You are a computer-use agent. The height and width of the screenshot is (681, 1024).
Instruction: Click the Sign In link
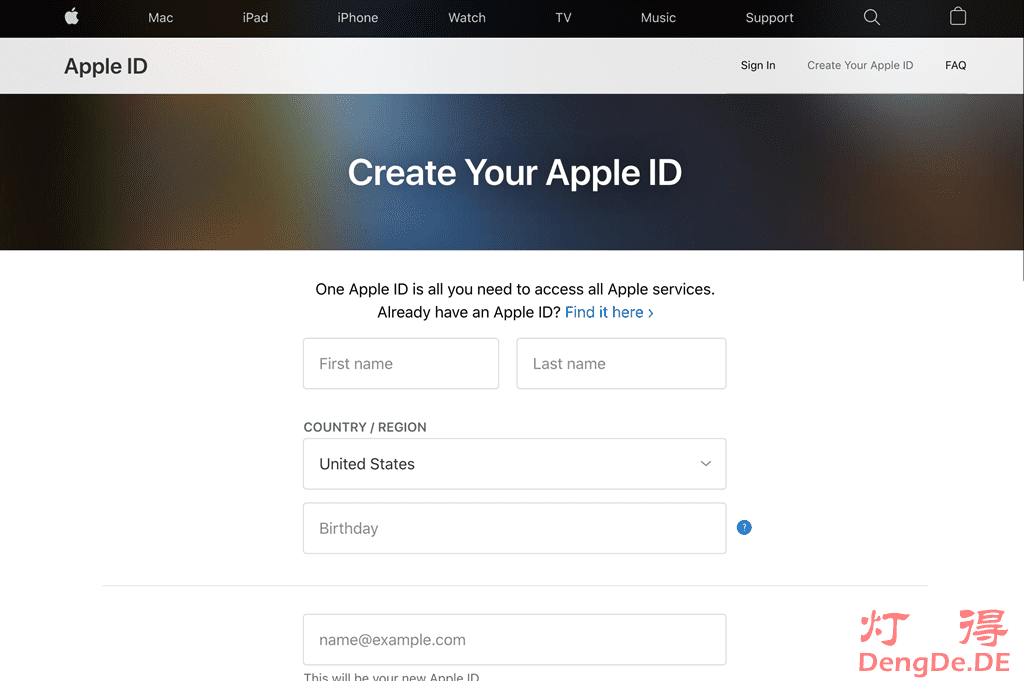click(x=757, y=65)
